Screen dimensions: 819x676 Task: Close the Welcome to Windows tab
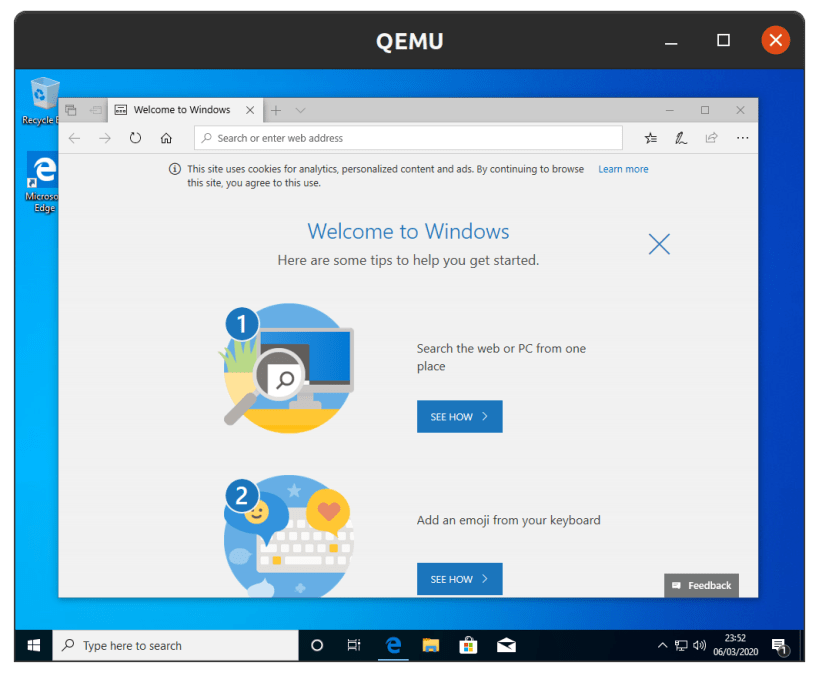tap(250, 110)
